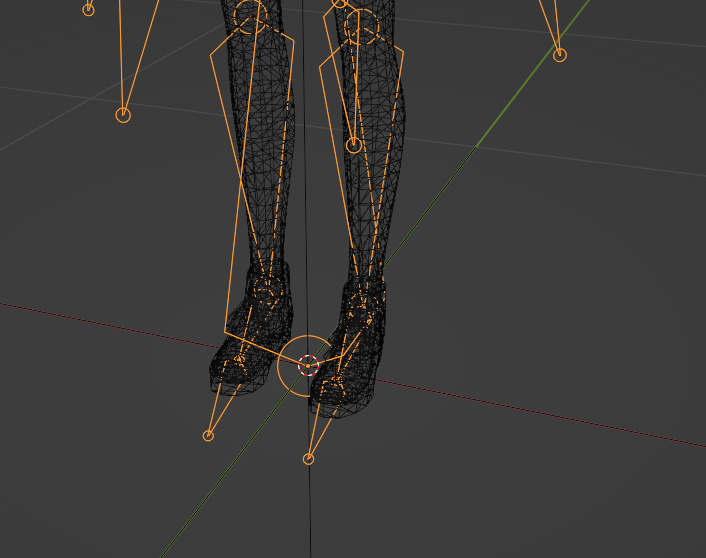Select the dashed knee circle on the right-side leg
The width and height of the screenshot is (706, 558).
coord(362,27)
